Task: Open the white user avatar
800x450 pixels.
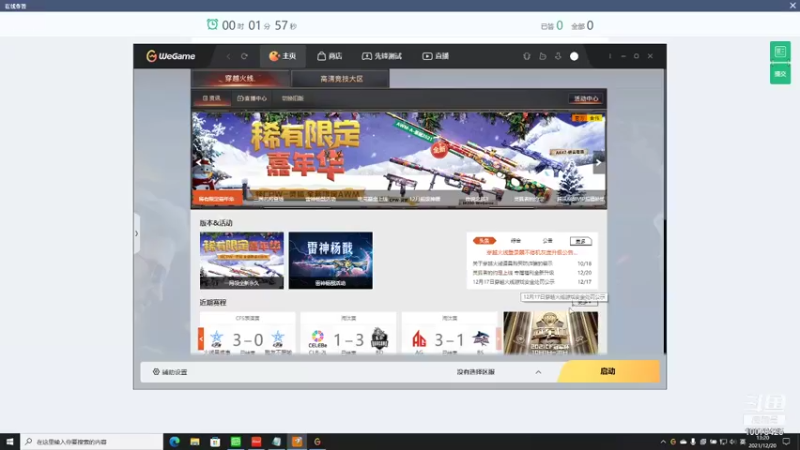Action: 574,56
